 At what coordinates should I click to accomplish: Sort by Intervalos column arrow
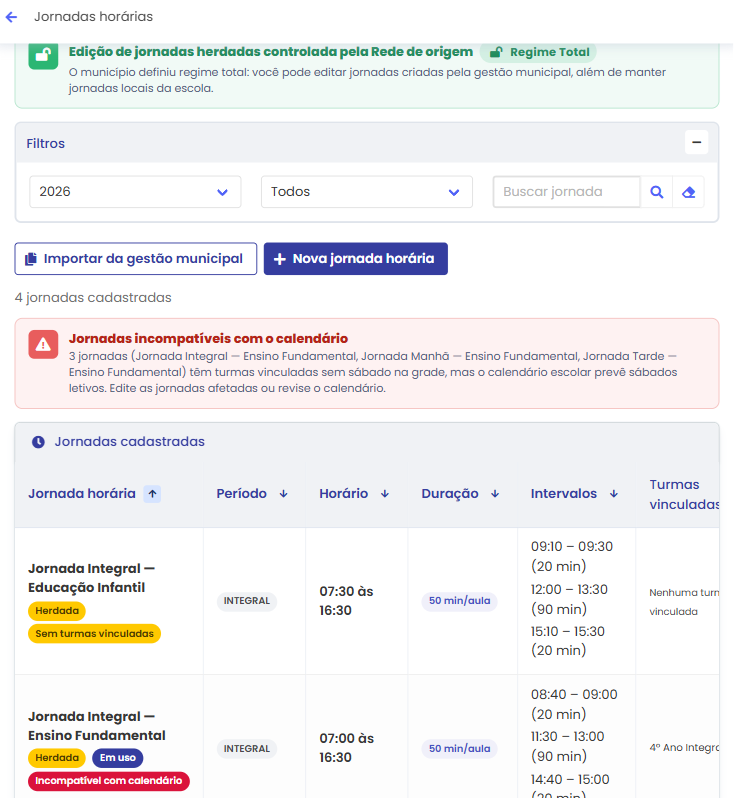(x=614, y=494)
